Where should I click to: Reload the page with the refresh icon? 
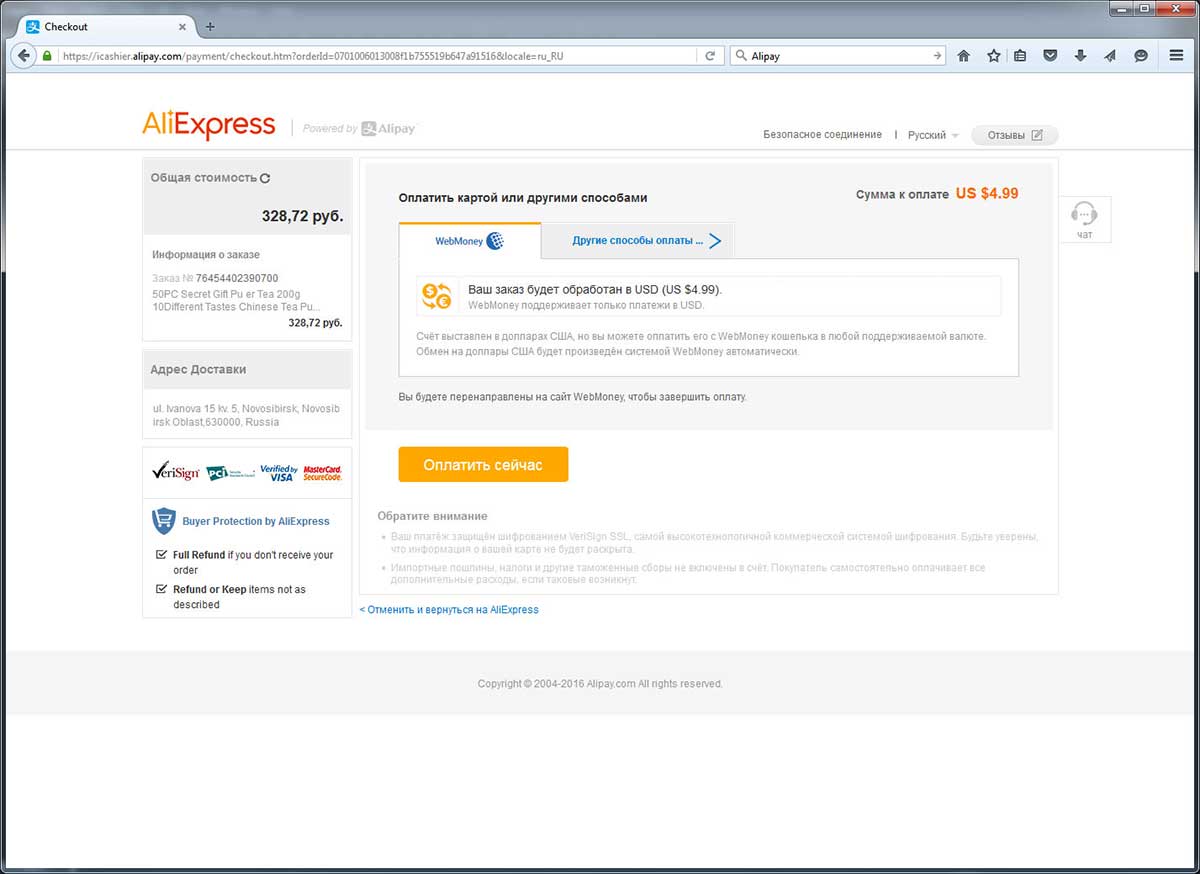(710, 56)
